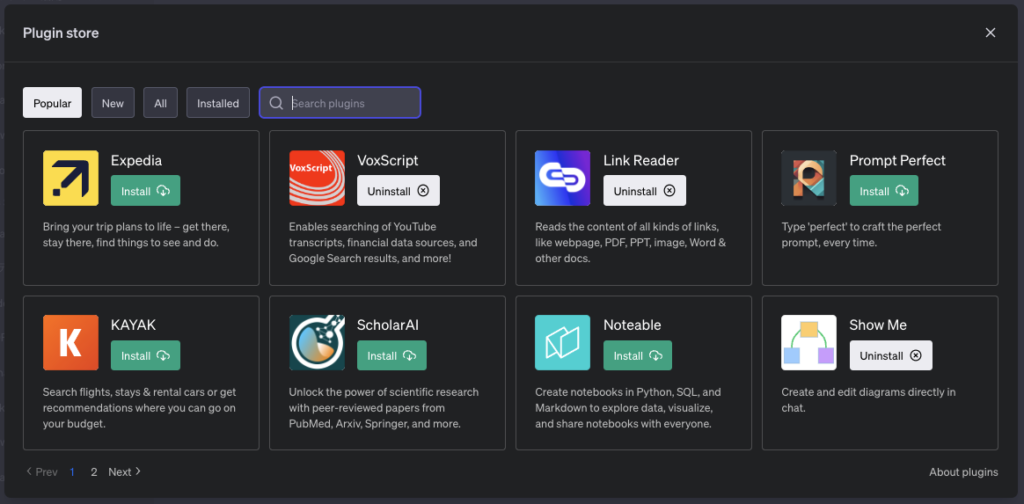1024x504 pixels.
Task: Install the Expedia plugin
Action: (x=146, y=191)
